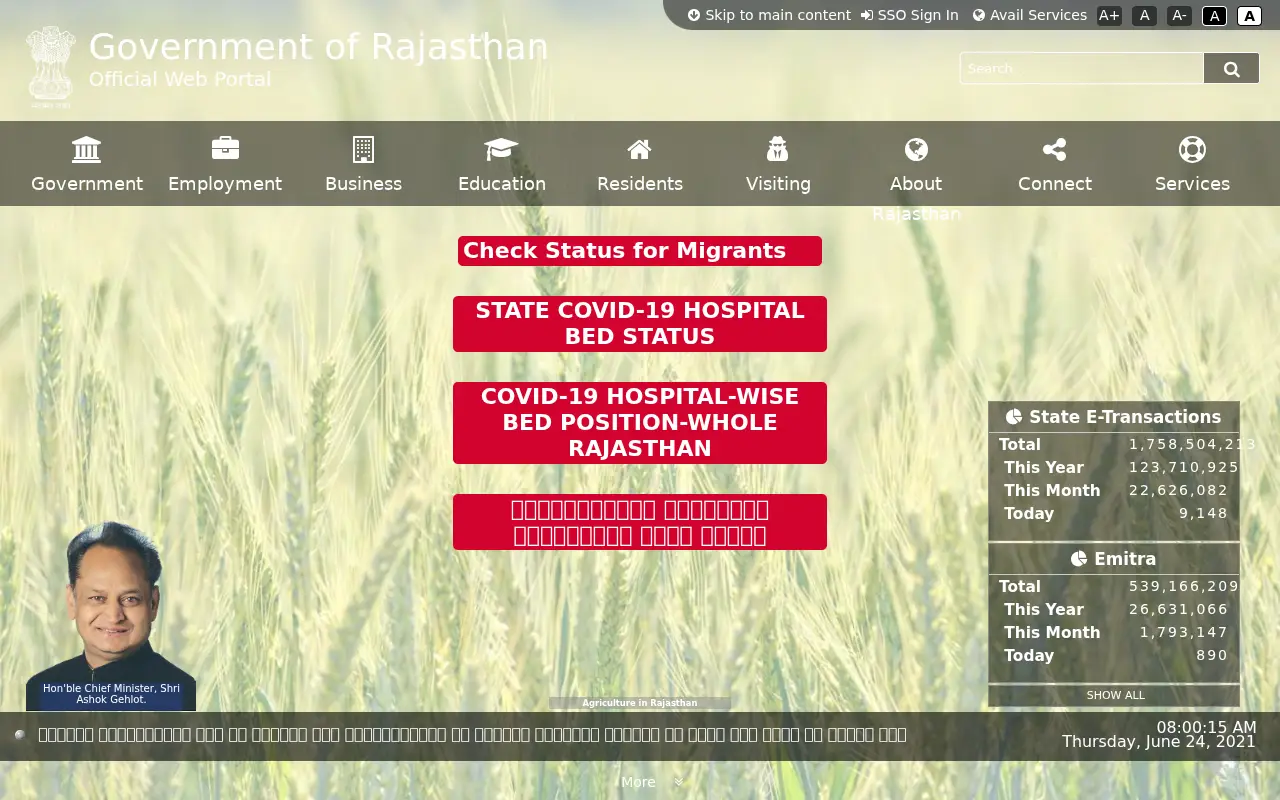The image size is (1280, 800).
Task: Click SHOW ALL in transactions panel
Action: [1115, 695]
